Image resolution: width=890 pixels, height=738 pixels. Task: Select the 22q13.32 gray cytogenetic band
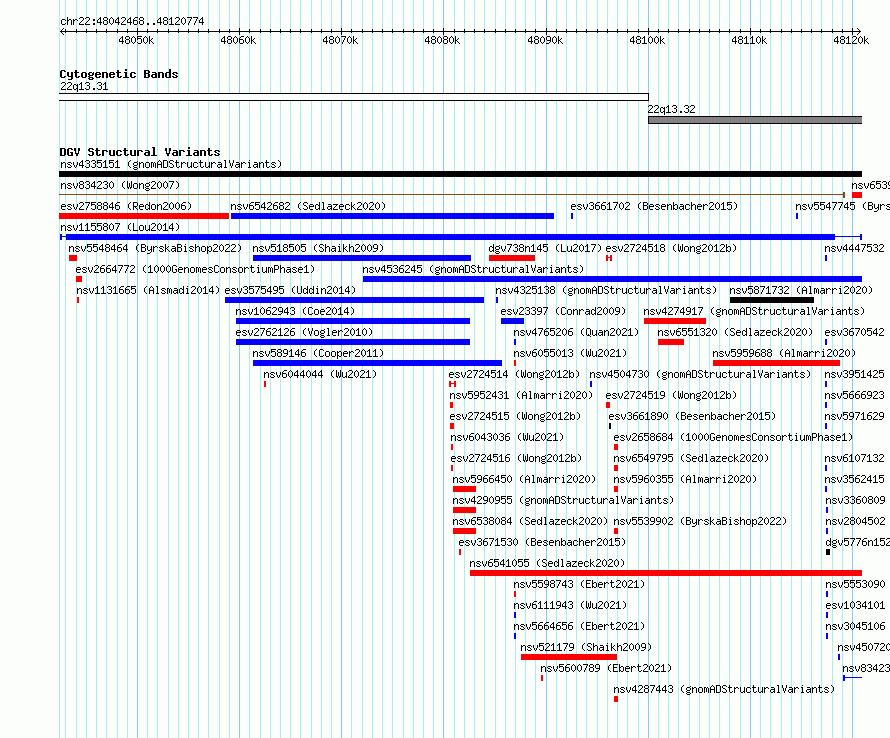755,120
